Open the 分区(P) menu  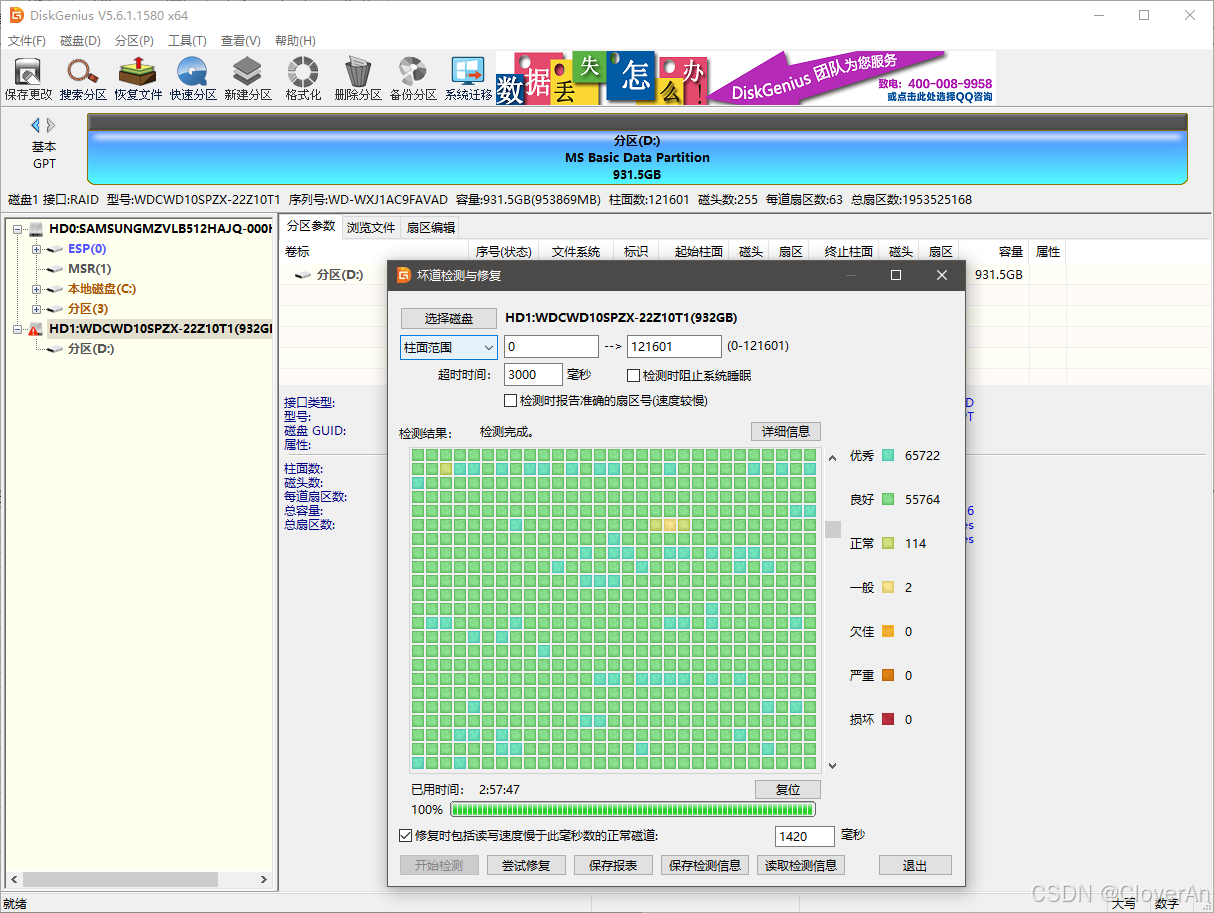(134, 41)
